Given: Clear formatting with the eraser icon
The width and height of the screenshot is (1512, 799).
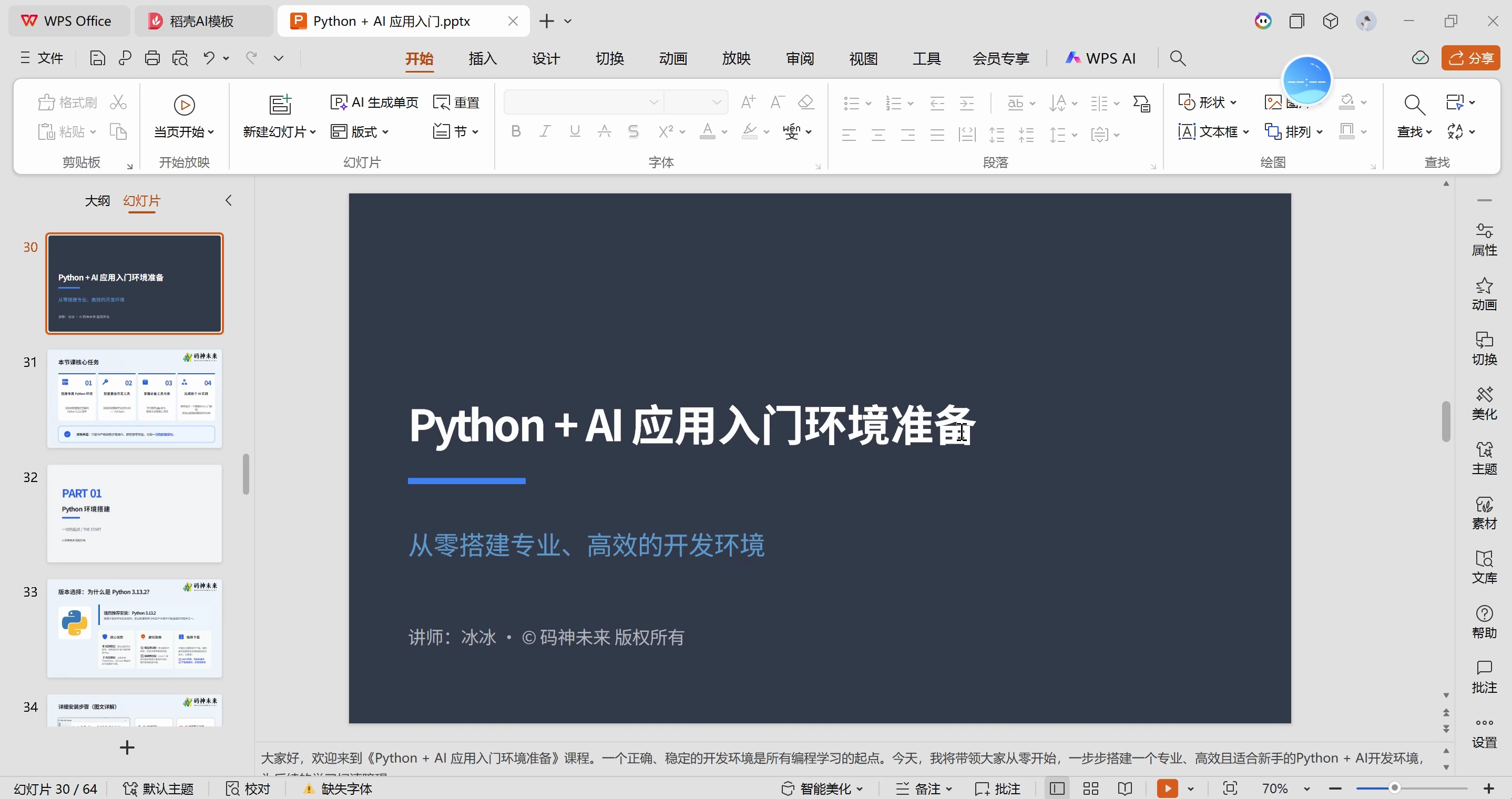Looking at the screenshot, I should tap(806, 102).
